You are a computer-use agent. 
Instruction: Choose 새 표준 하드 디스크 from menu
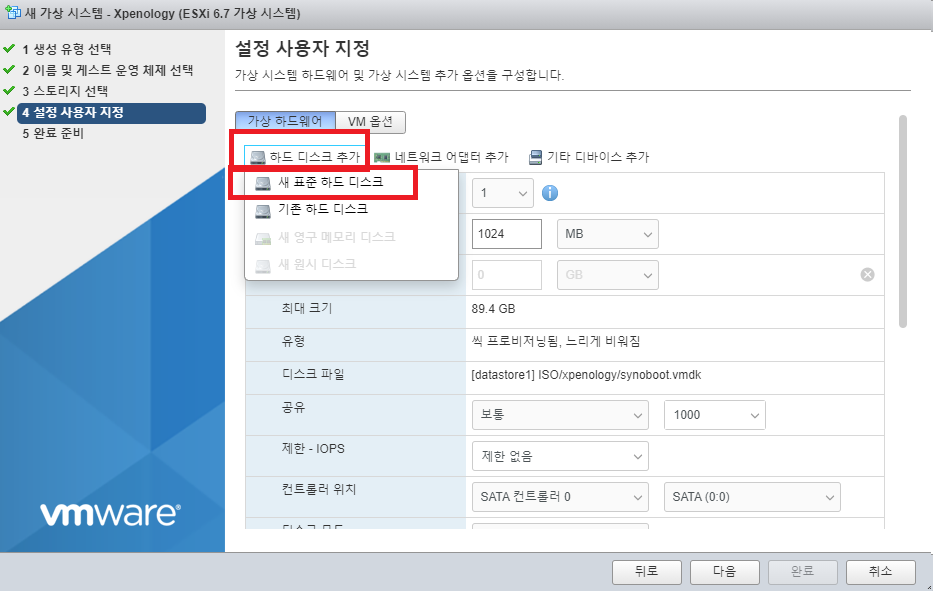351,183
